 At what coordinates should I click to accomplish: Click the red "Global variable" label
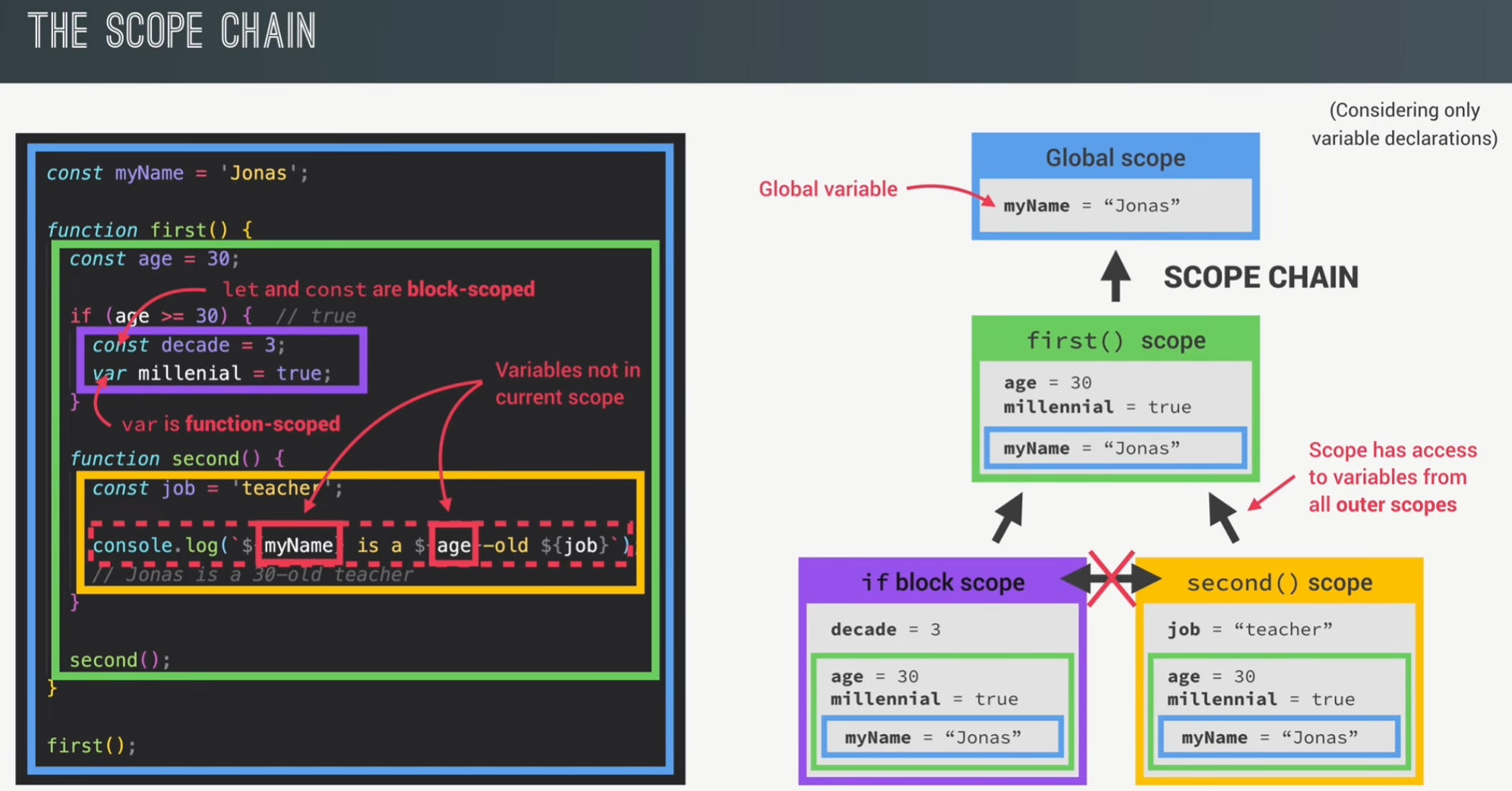coord(828,188)
